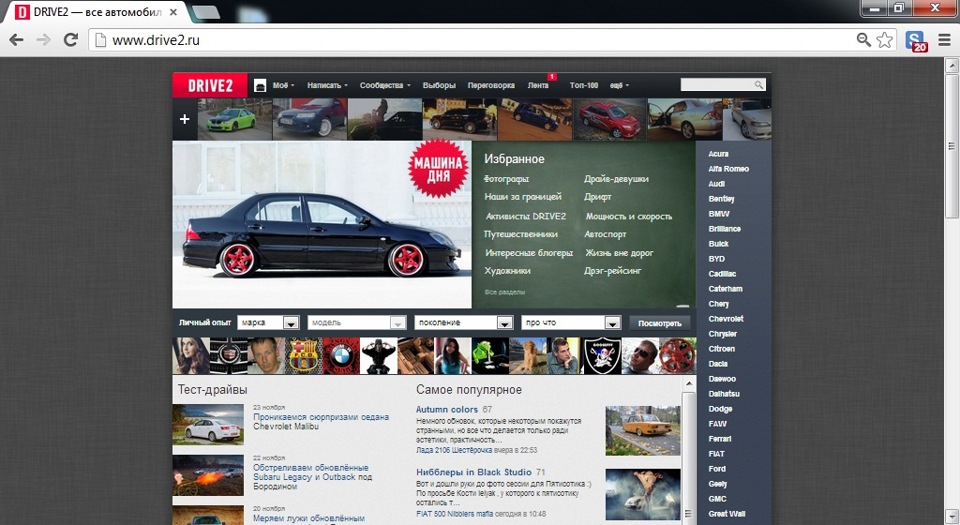
Task: Click the FC Barcelona crest avatar
Action: pos(304,356)
